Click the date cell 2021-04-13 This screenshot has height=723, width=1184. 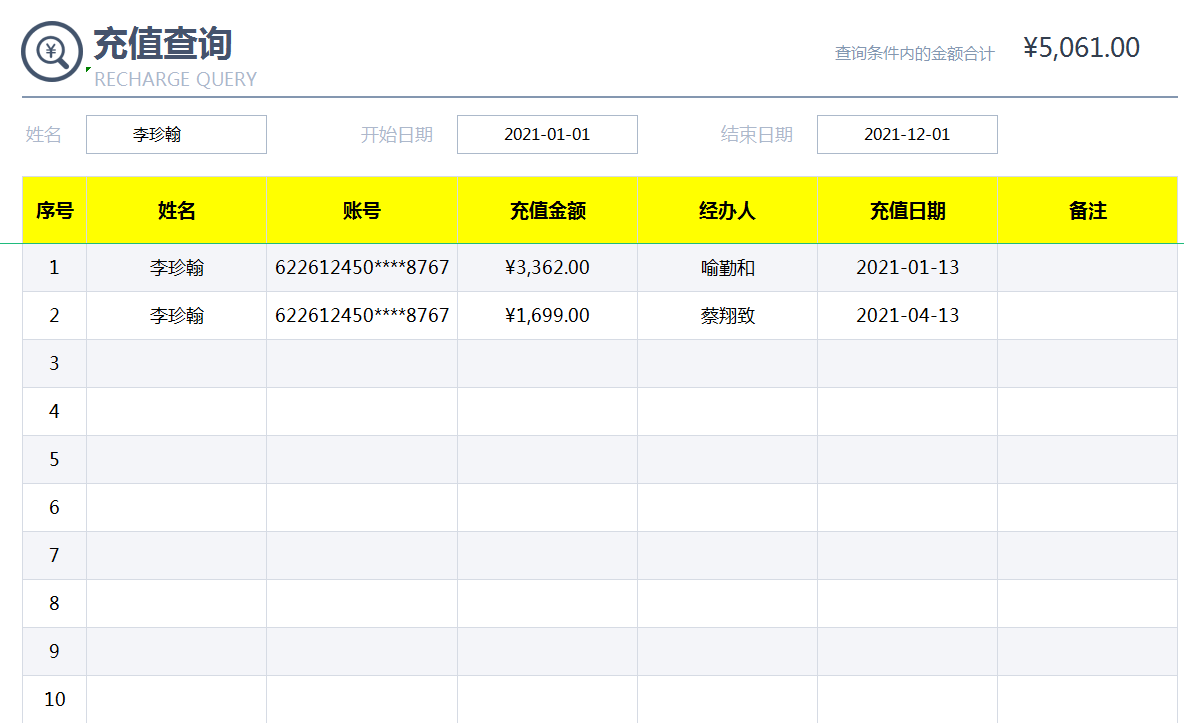pos(908,315)
